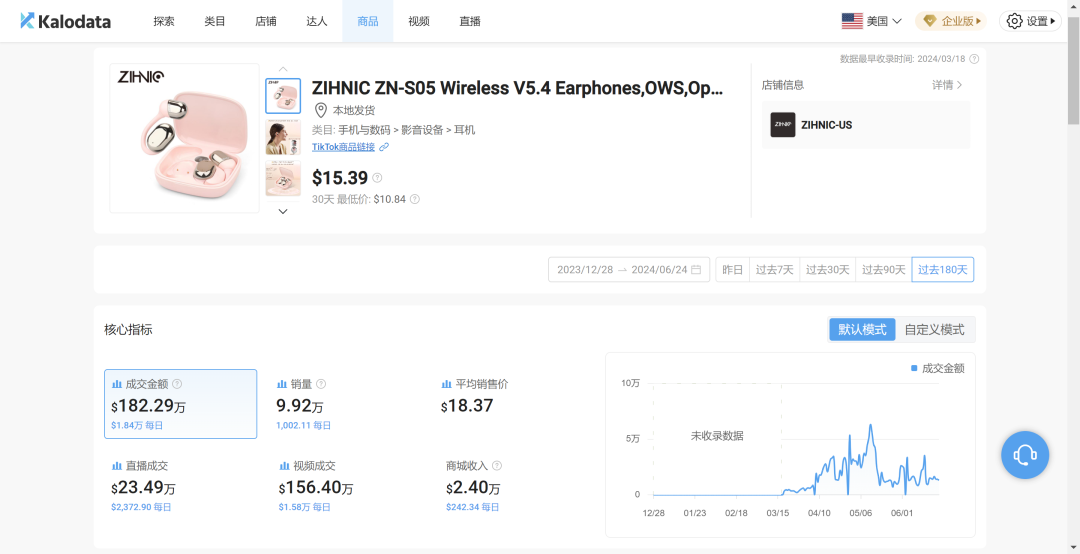Click the Kalodata logo
The width and height of the screenshot is (1080, 554).
[65, 21]
